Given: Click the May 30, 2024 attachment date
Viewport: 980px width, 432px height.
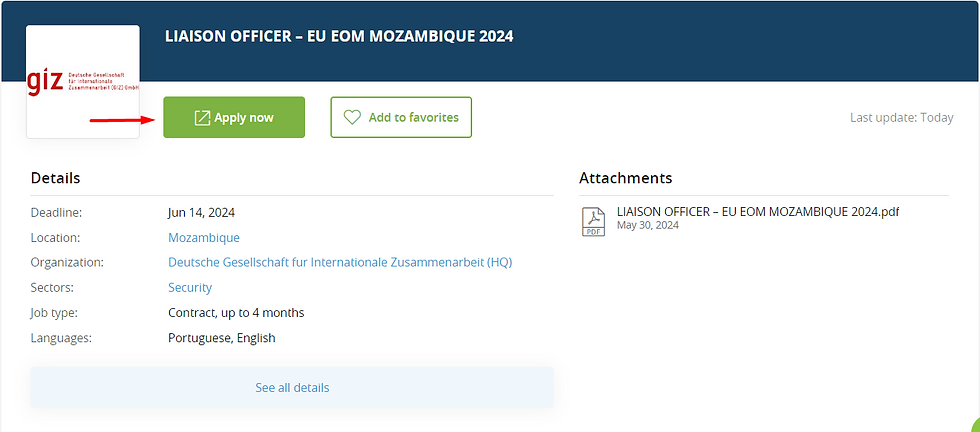Looking at the screenshot, I should 648,225.
